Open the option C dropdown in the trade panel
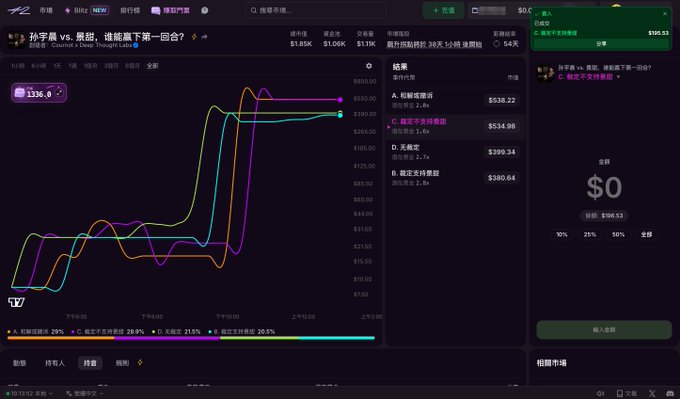This screenshot has height=399, width=680. coord(589,77)
